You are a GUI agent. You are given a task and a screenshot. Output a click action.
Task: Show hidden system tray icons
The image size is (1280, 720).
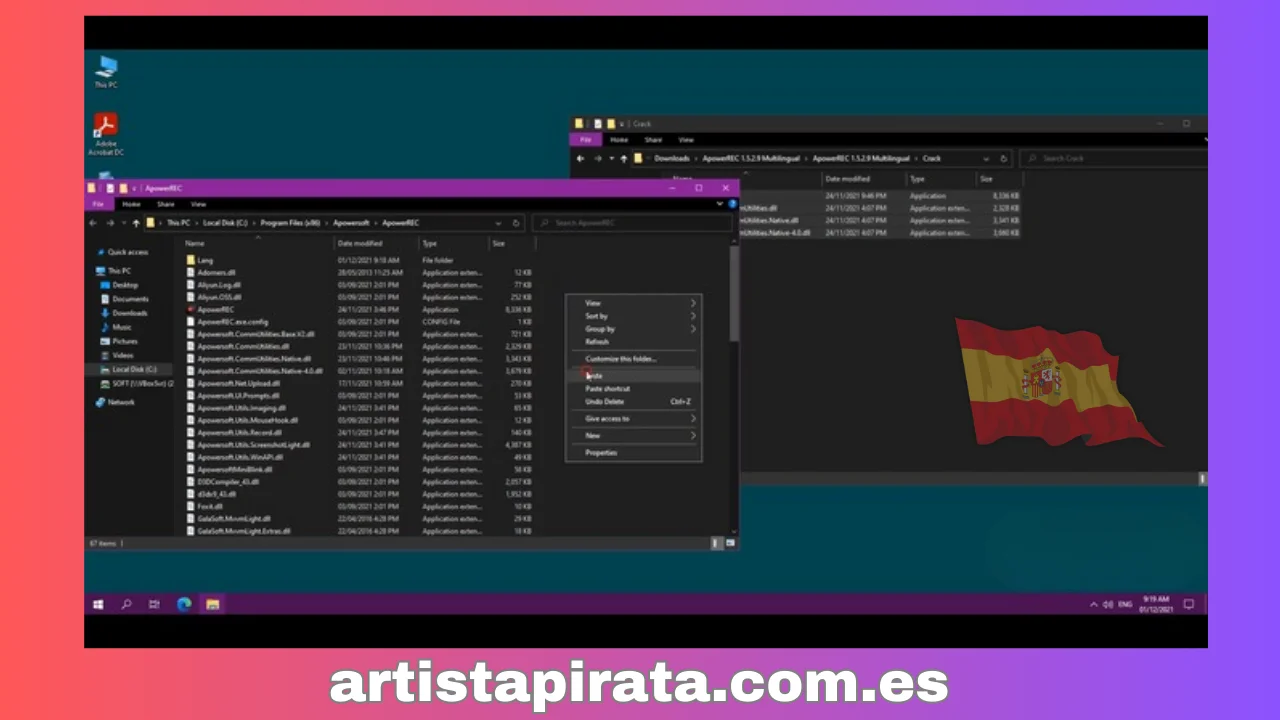(1094, 605)
